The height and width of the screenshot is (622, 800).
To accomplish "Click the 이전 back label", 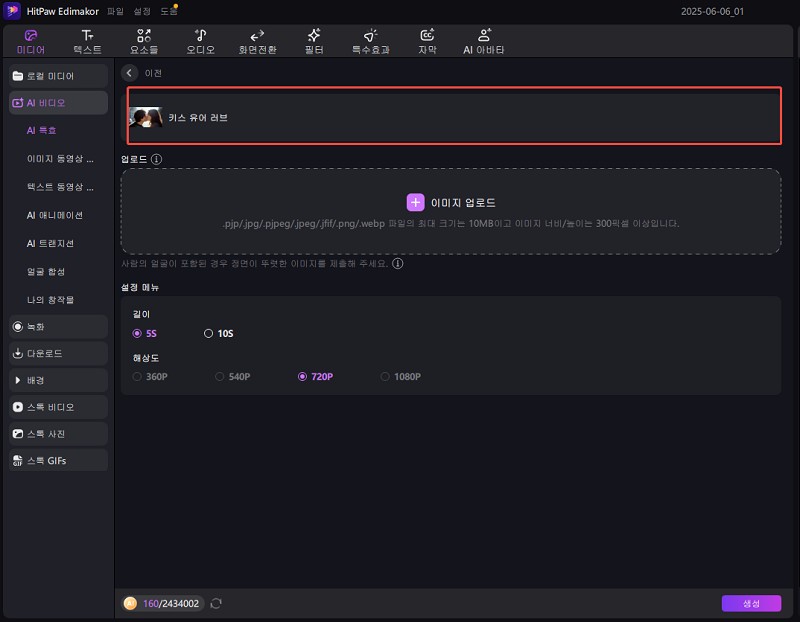I will tap(153, 73).
